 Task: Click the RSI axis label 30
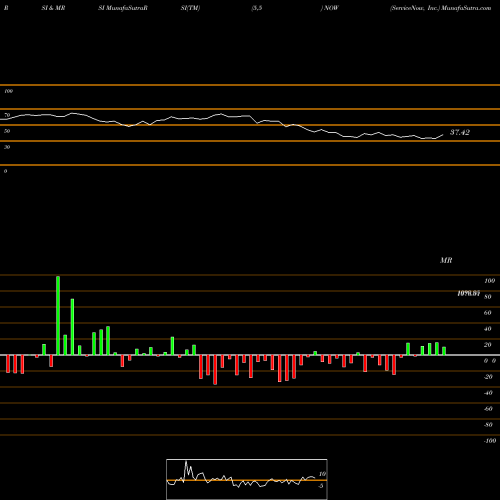coord(7,147)
